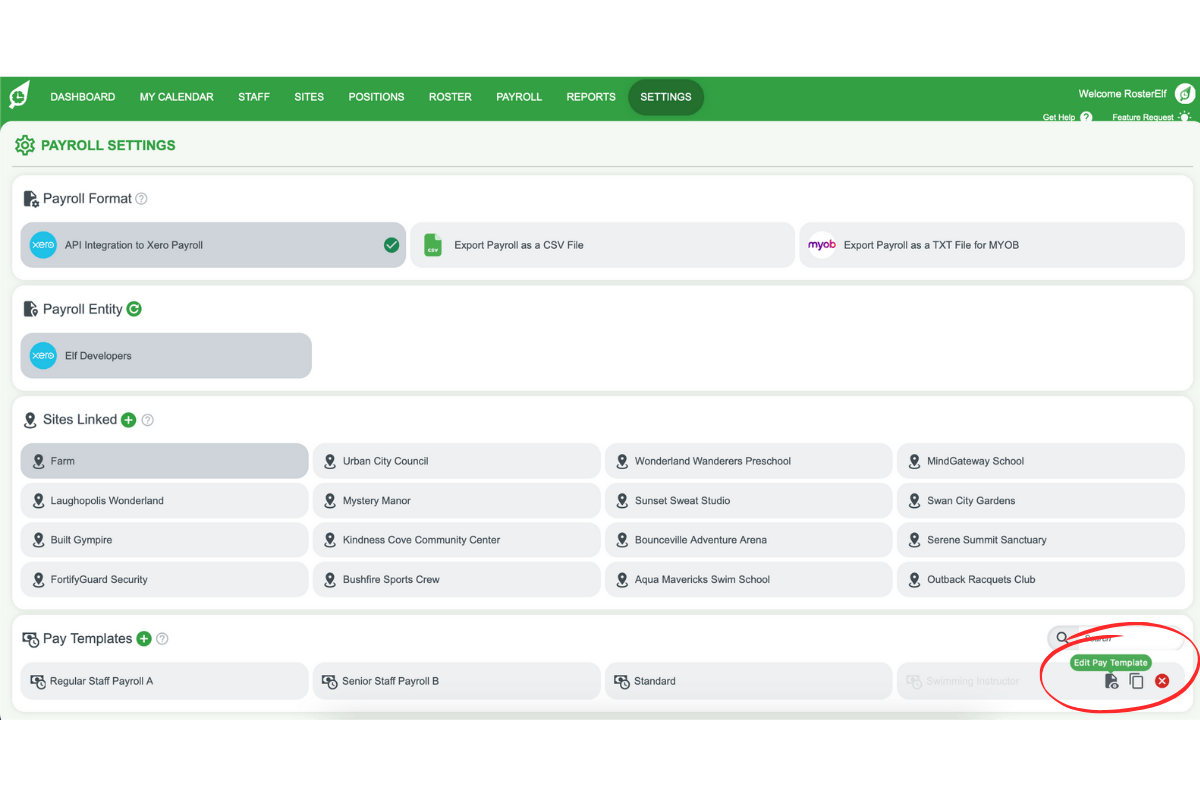This screenshot has height=800, width=1200.
Task: Delete the Swimming Instructor template with red X
Action: coord(1161,680)
